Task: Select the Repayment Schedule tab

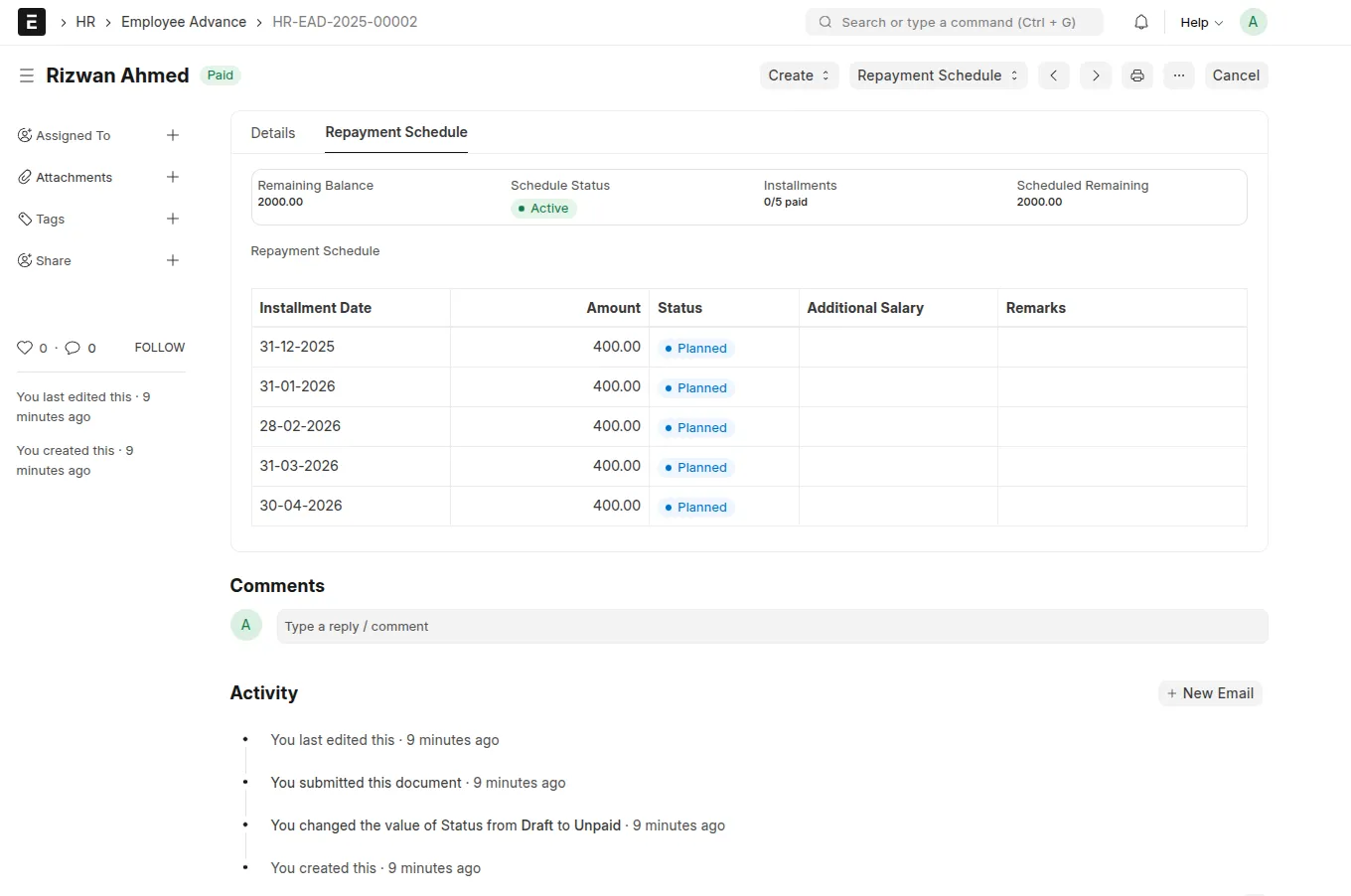Action: (x=395, y=132)
